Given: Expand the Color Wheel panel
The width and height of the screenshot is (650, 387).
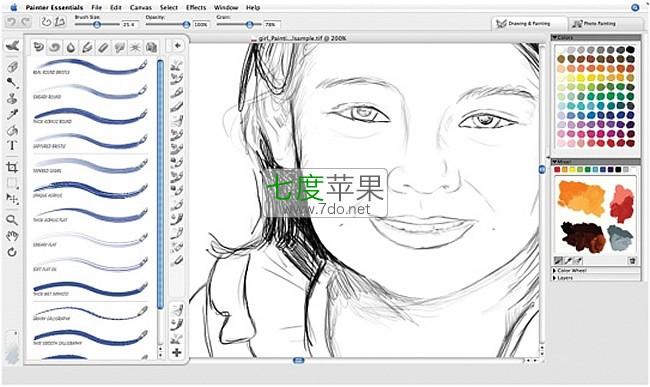Looking at the screenshot, I should pos(555,271).
